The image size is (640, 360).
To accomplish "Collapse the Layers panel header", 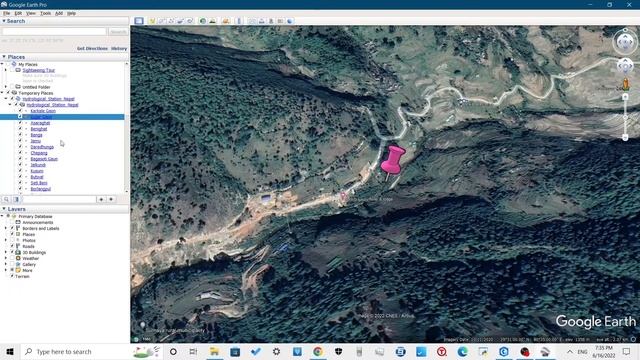I will point(4,209).
